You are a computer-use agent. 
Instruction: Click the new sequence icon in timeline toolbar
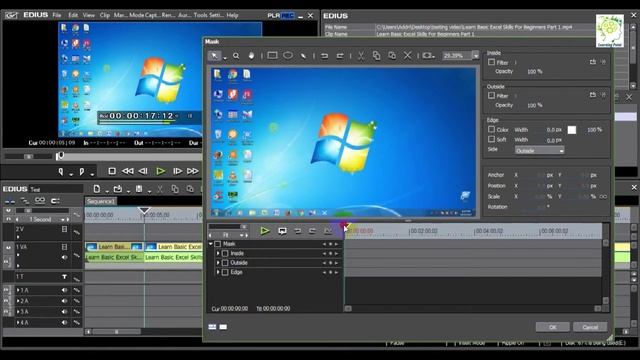pyautogui.click(x=97, y=189)
